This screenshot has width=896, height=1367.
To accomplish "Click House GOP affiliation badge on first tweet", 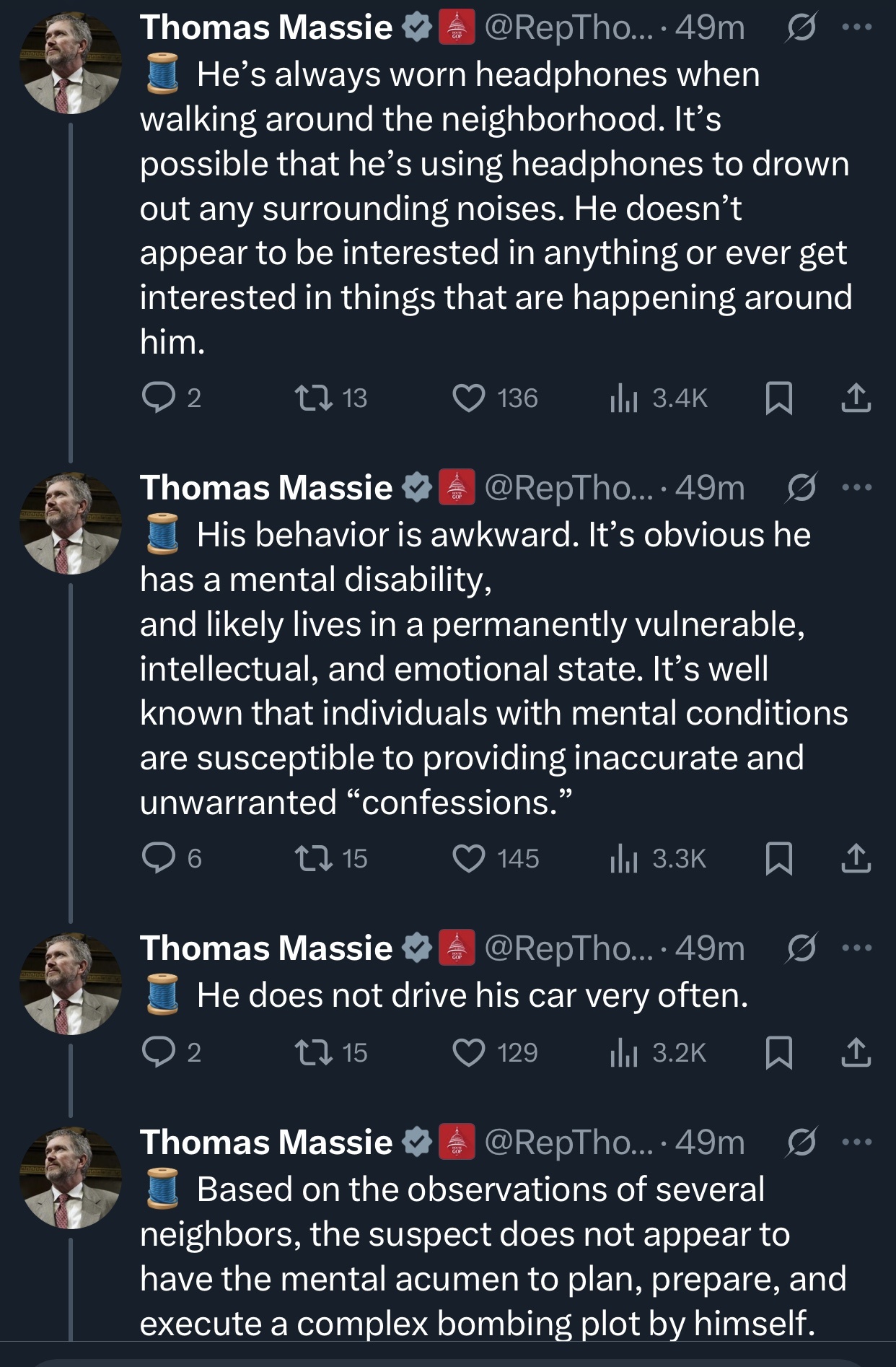I will (x=457, y=28).
